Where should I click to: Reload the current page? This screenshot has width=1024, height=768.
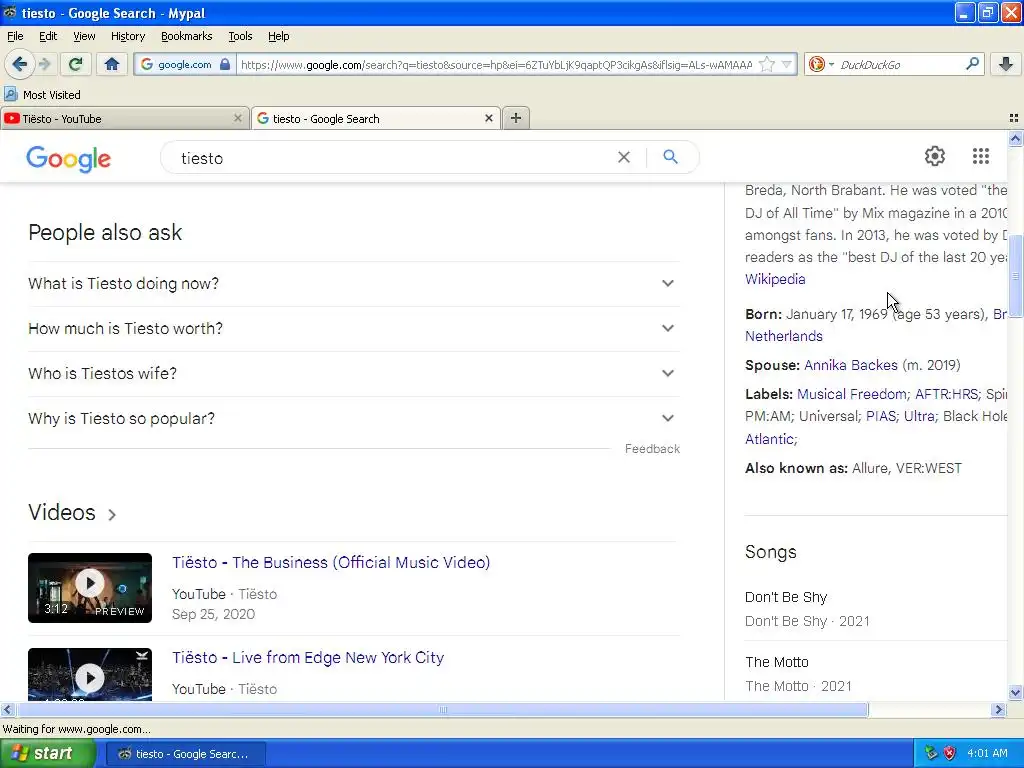point(76,64)
